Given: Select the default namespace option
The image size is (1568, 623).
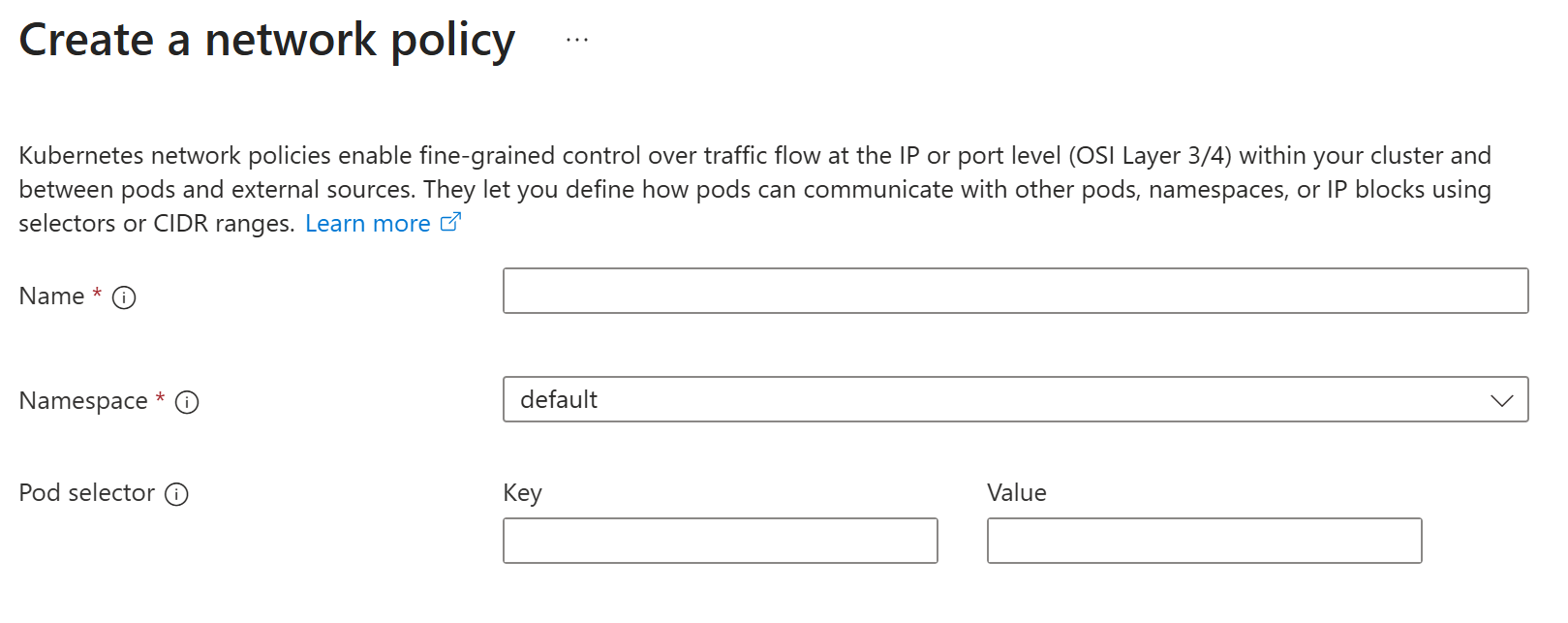Looking at the screenshot, I should pyautogui.click(x=559, y=398).
